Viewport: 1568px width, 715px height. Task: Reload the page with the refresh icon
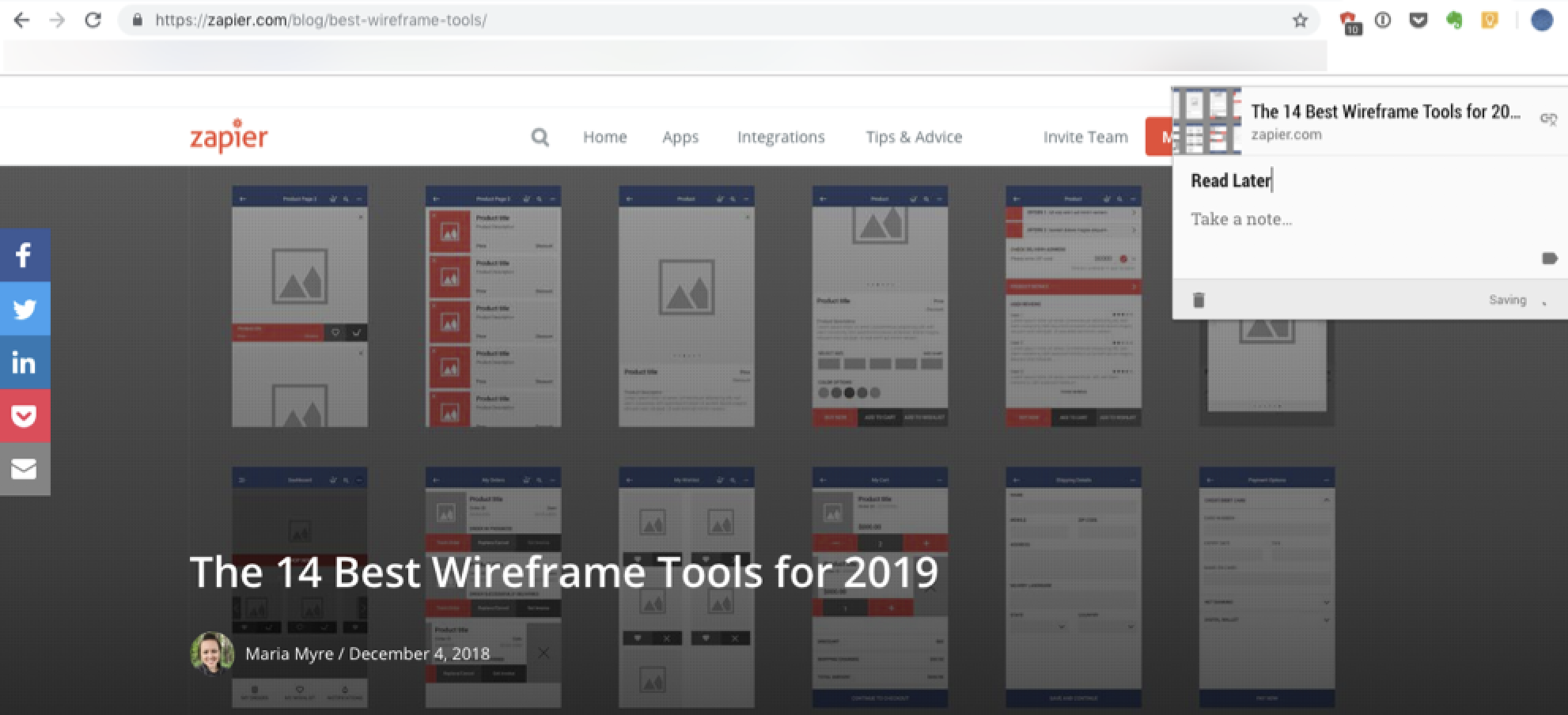(x=93, y=21)
